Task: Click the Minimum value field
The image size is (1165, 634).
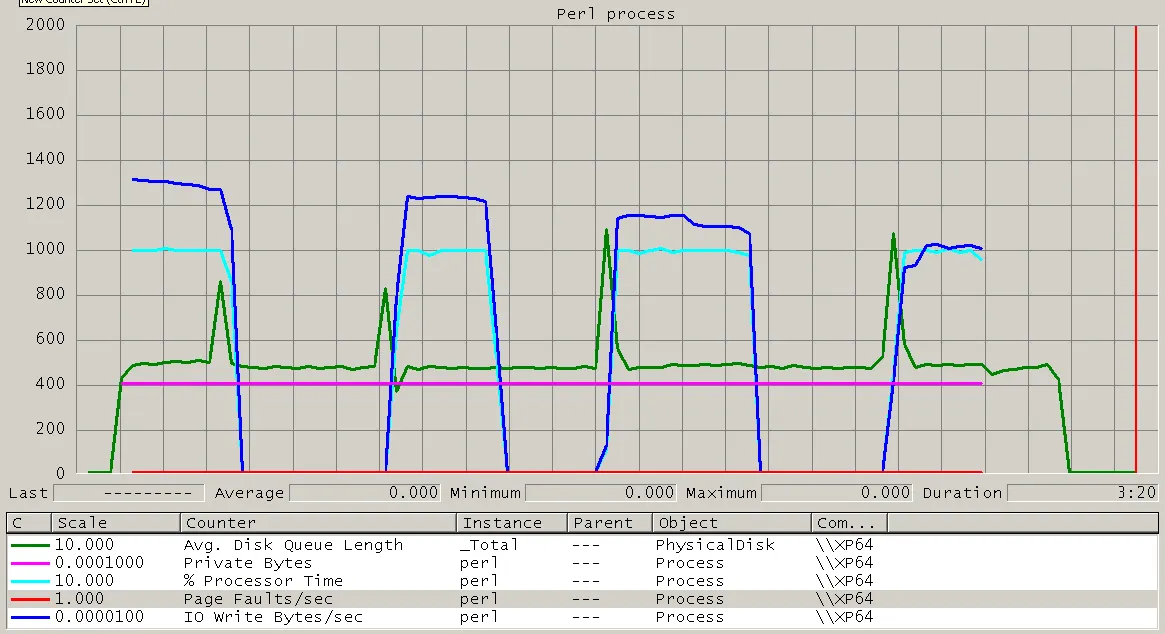Action: click(601, 493)
